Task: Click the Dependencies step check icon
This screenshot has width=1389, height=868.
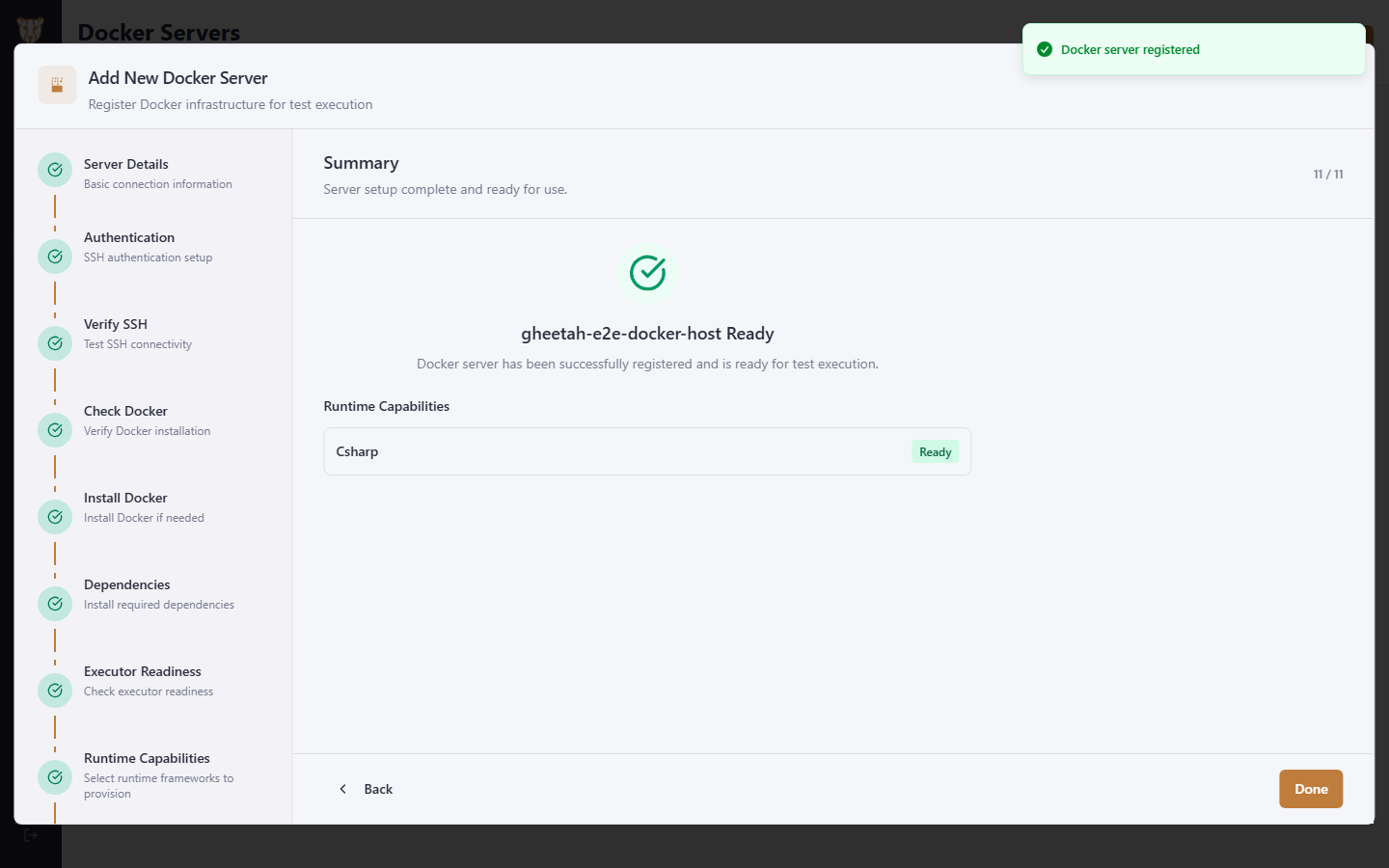Action: click(x=55, y=604)
